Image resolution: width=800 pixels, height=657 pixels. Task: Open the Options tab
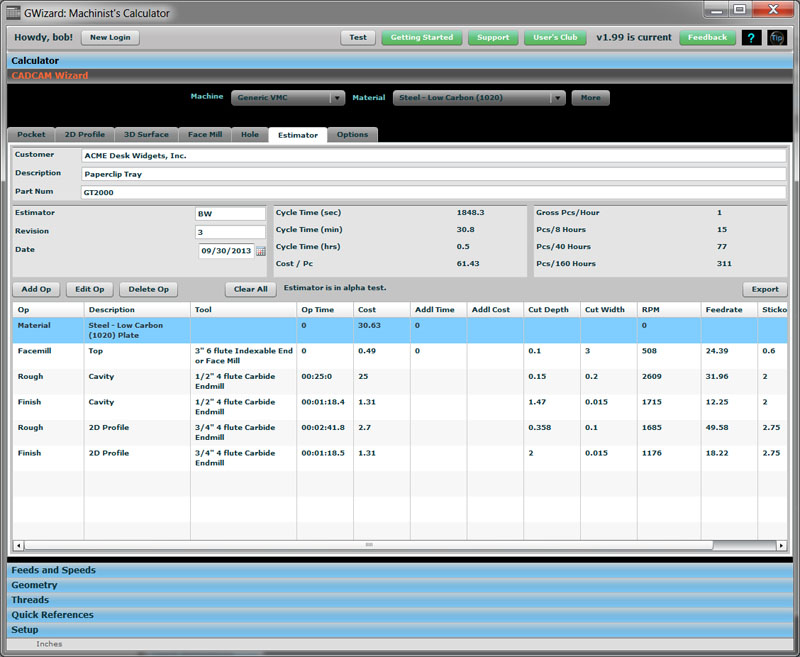pyautogui.click(x=352, y=135)
